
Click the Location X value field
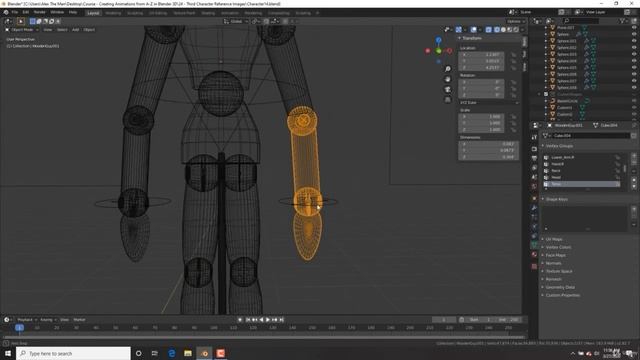click(482, 54)
